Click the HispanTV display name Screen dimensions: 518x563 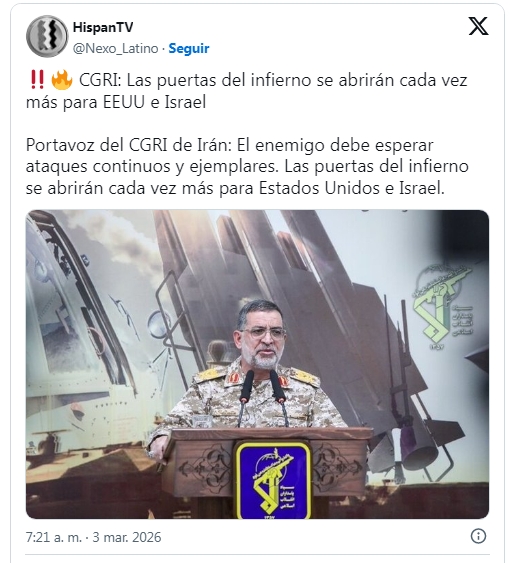click(103, 27)
